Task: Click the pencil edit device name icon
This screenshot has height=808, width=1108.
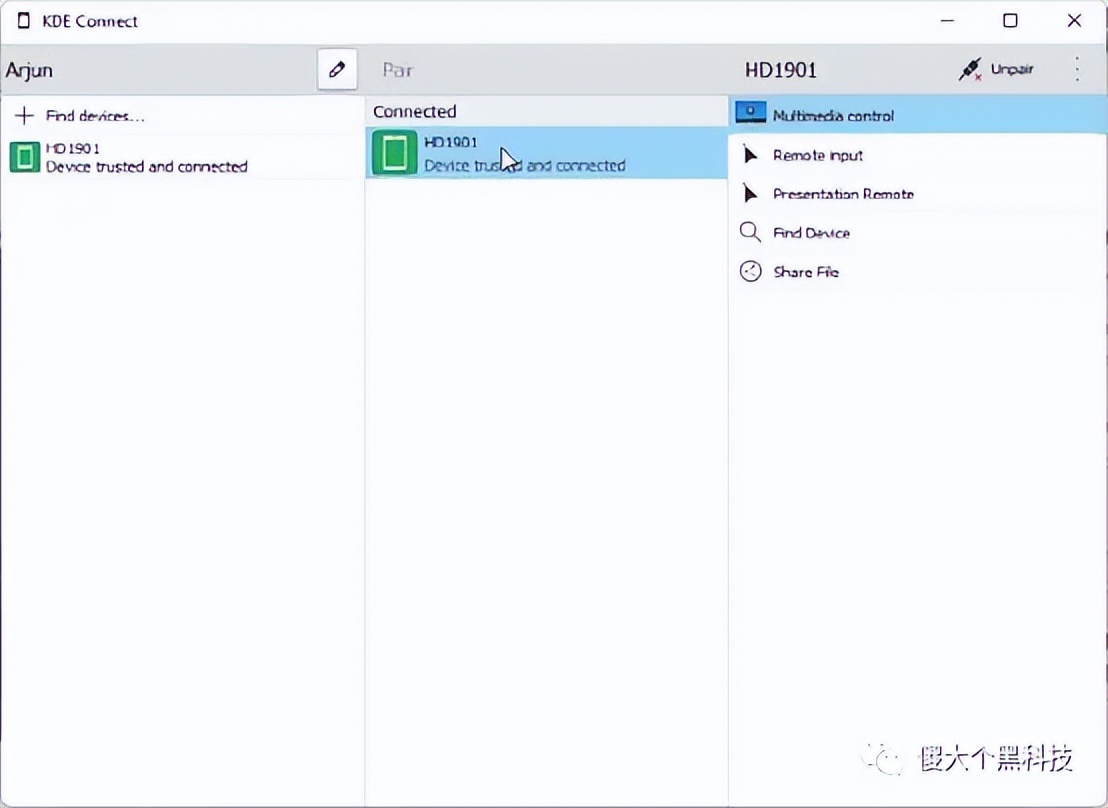Action: click(x=337, y=70)
